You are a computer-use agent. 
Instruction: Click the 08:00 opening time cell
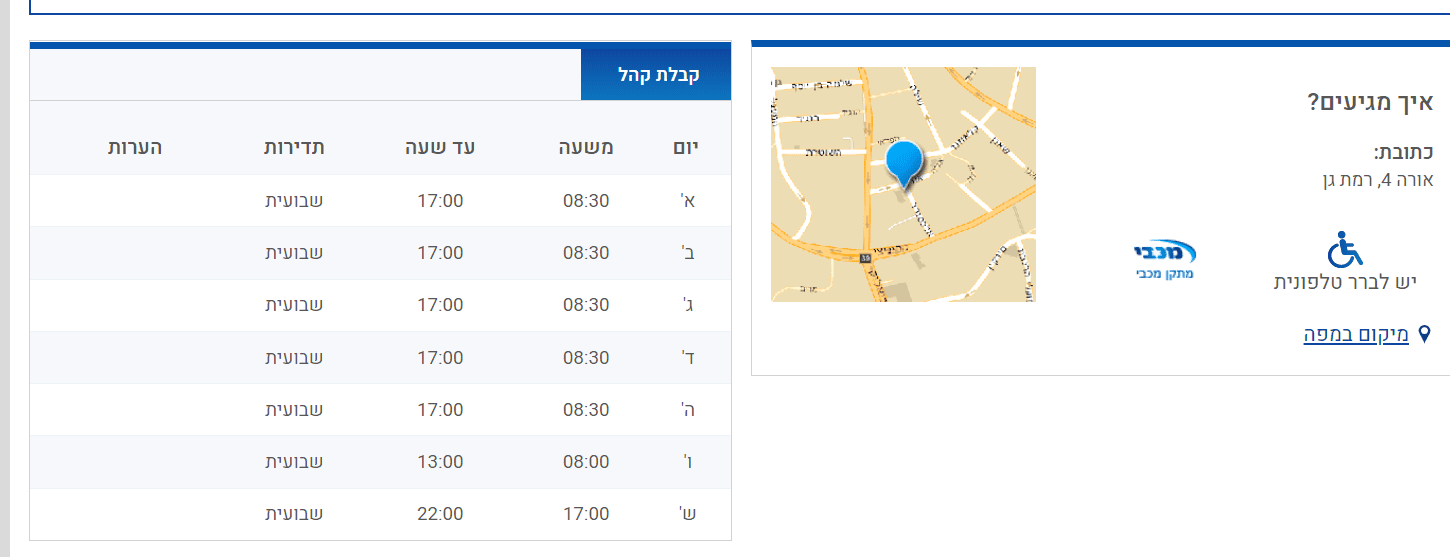586,462
